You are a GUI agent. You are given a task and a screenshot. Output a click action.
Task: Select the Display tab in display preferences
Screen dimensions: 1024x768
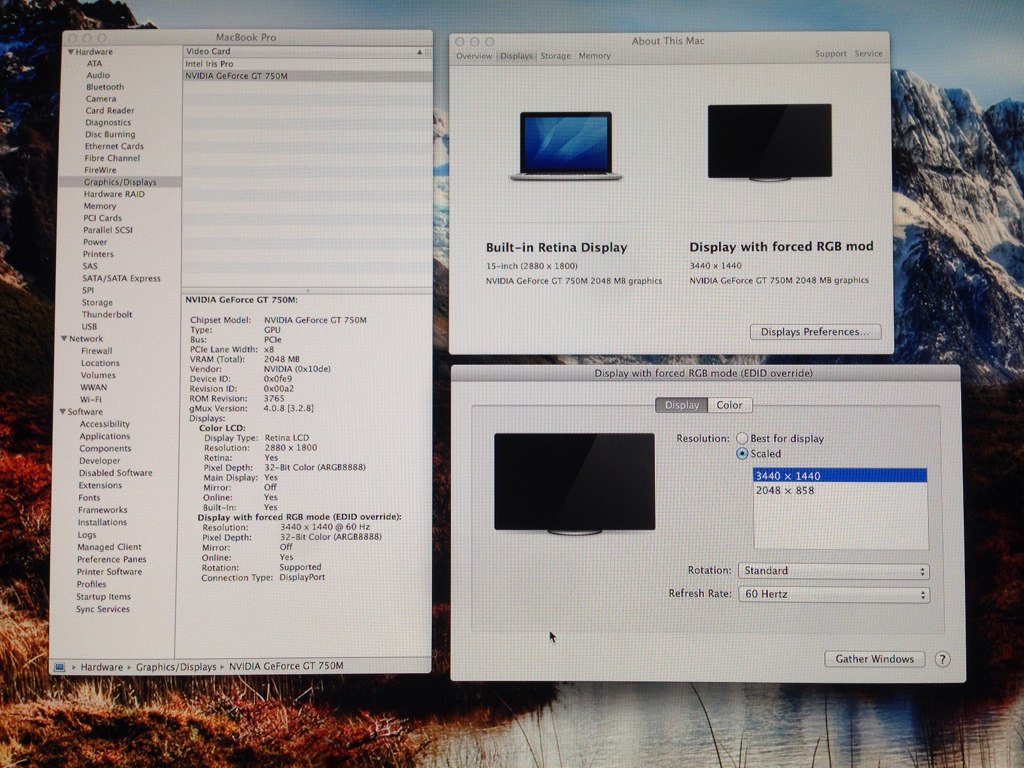pos(682,405)
